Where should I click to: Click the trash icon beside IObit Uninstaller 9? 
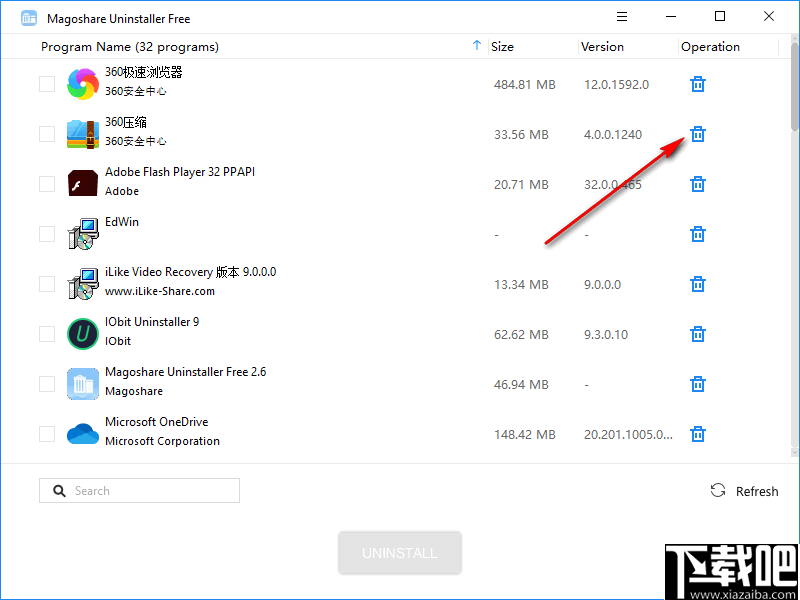697,334
